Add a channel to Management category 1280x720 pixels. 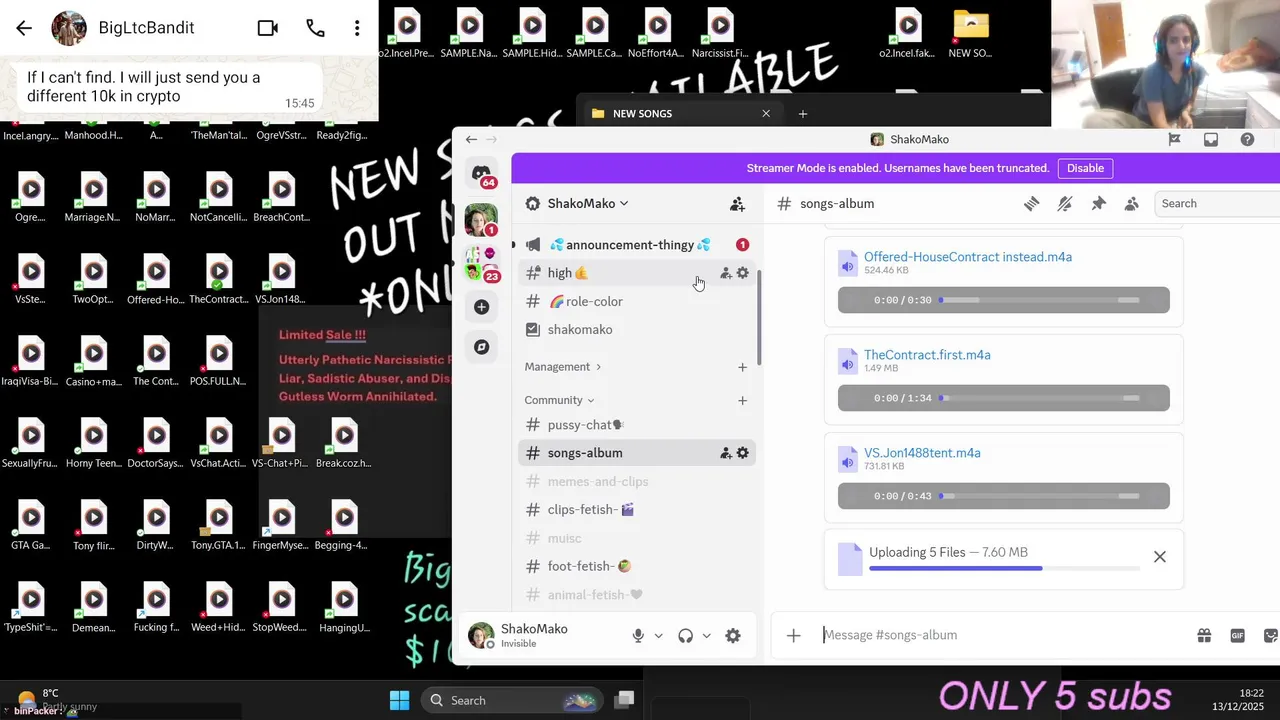click(x=742, y=367)
